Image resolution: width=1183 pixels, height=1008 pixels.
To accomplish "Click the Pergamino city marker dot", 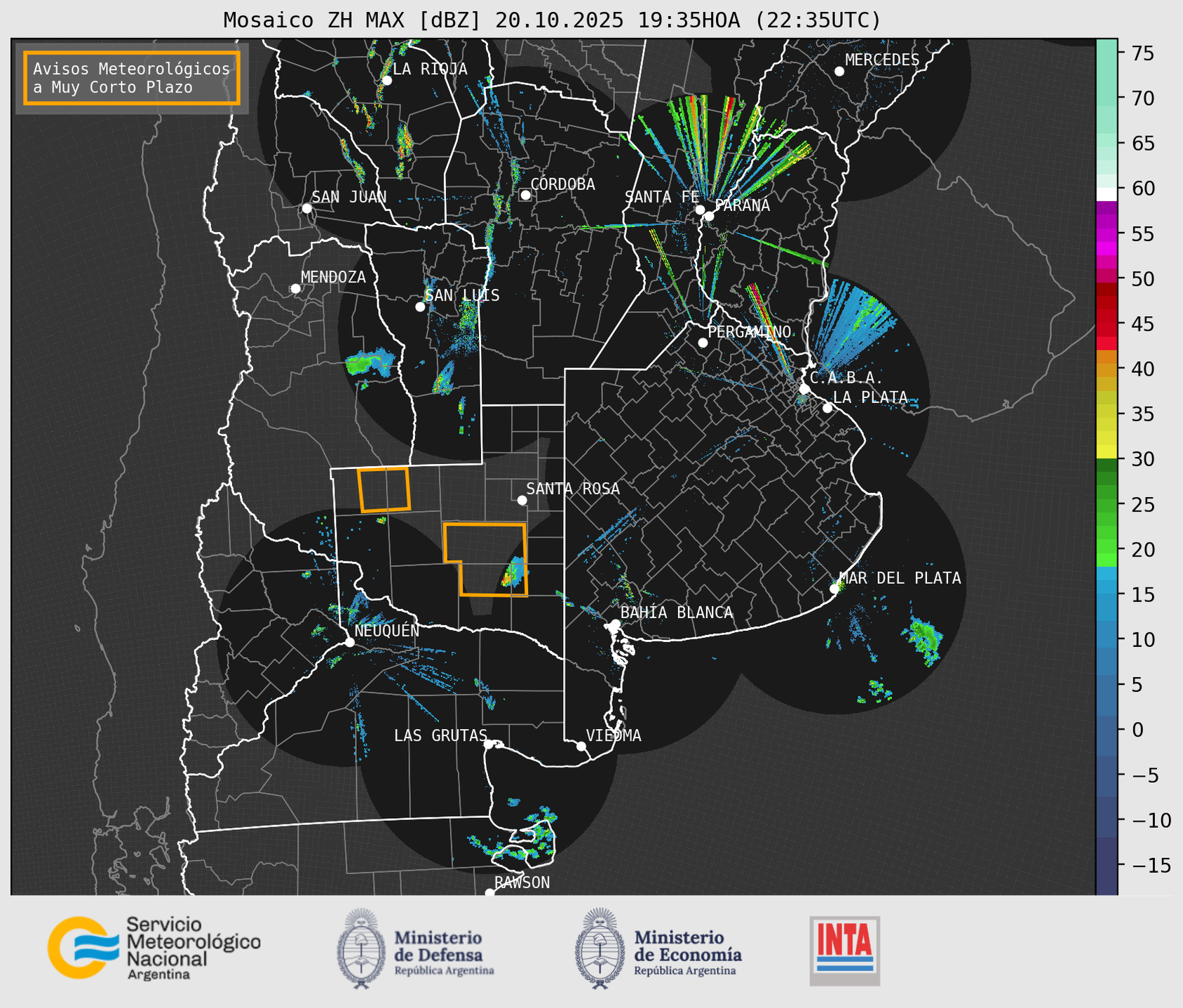I will coord(703,343).
